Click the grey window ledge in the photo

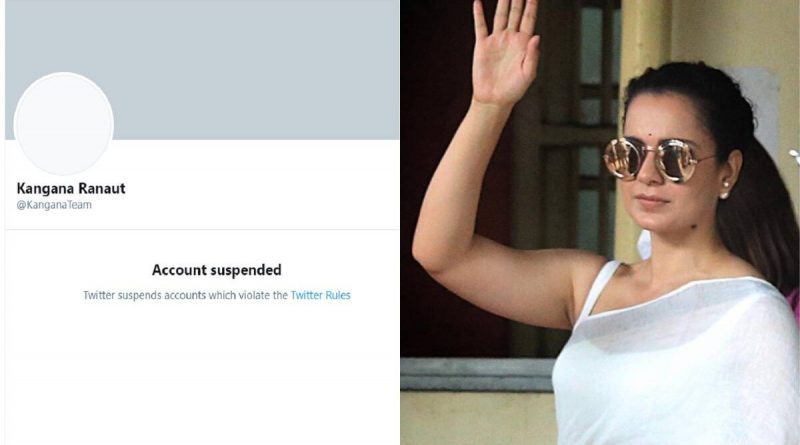477,374
